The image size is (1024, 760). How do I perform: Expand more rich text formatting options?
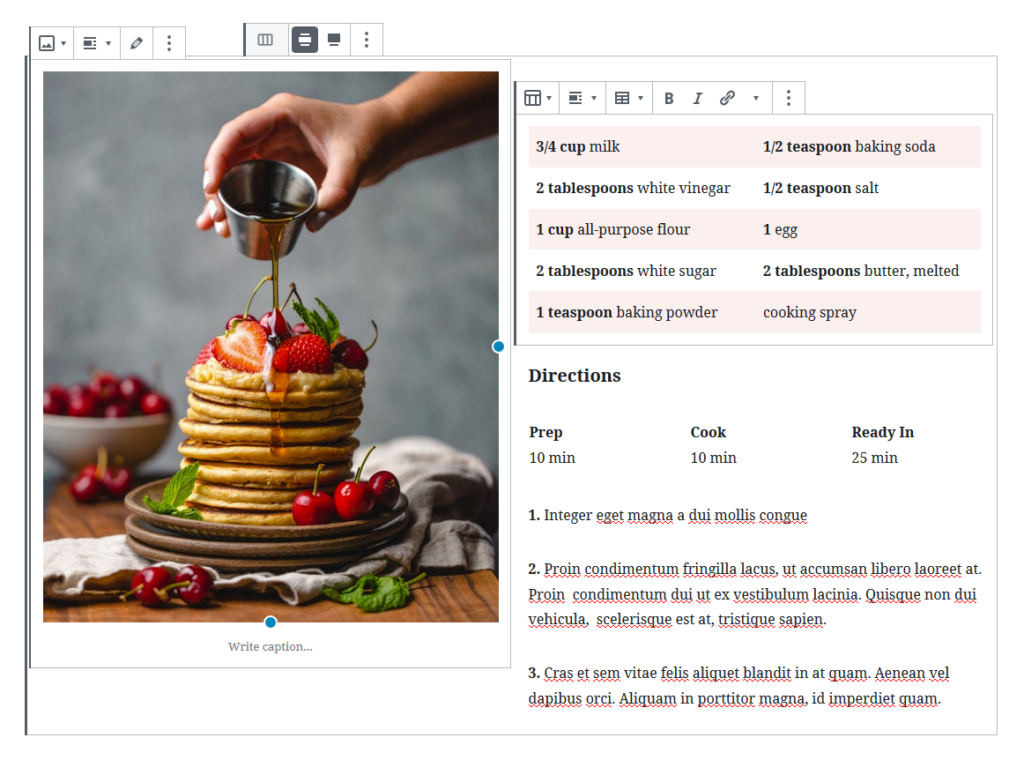coord(756,97)
